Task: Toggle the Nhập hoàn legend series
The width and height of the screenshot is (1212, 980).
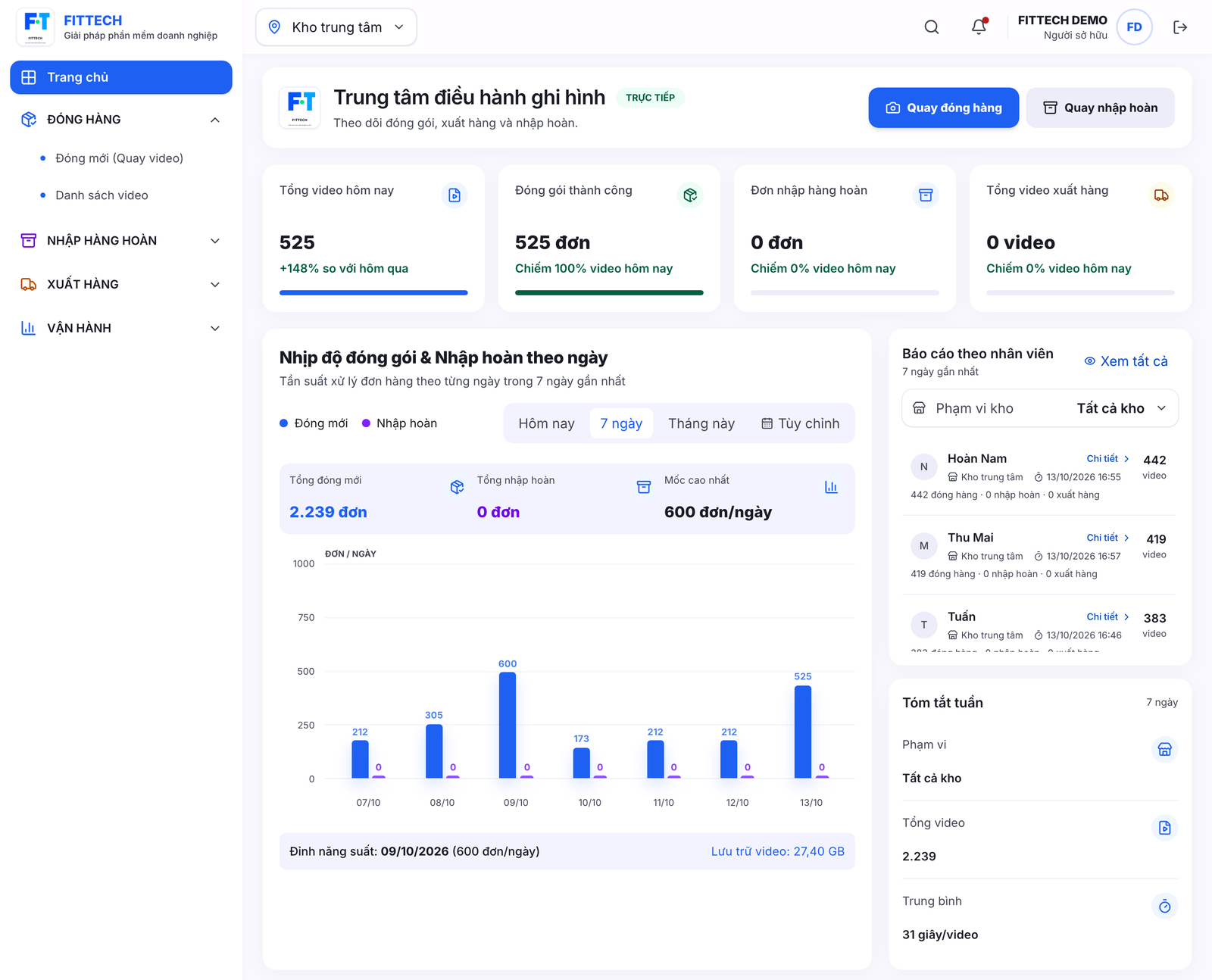Action: point(399,423)
